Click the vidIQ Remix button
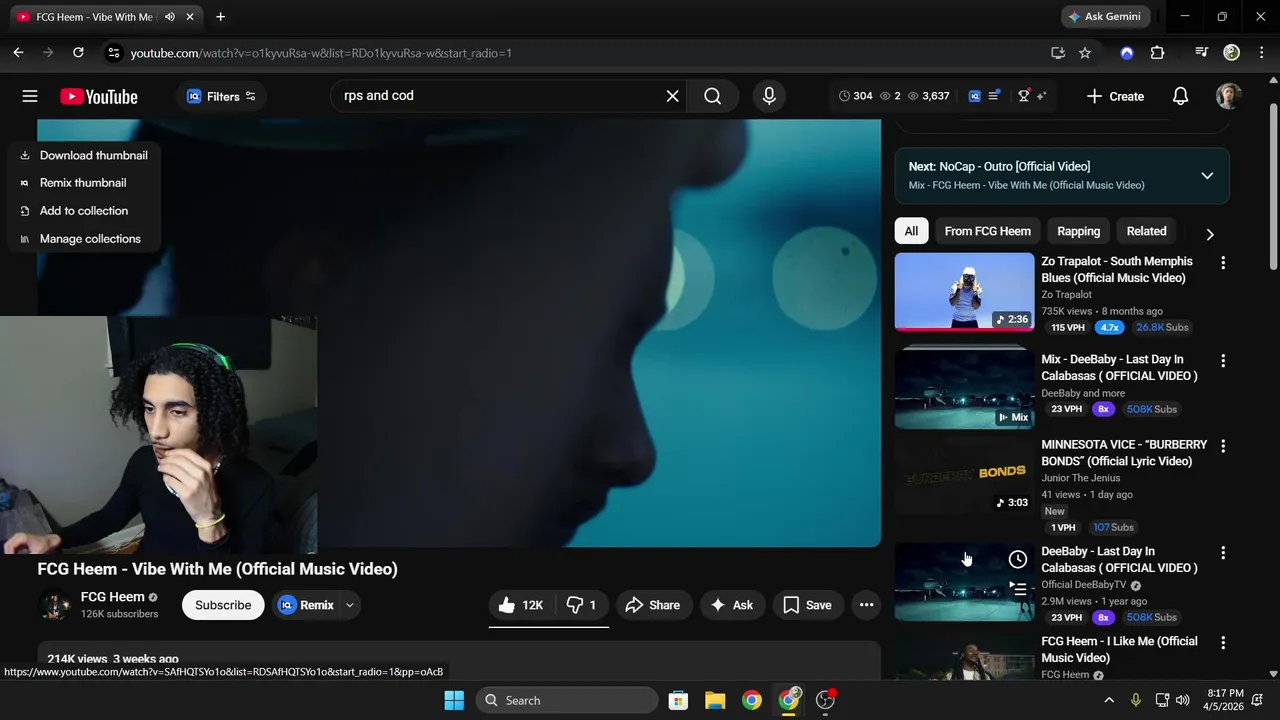Screen dimensions: 1280x720 [x=307, y=605]
